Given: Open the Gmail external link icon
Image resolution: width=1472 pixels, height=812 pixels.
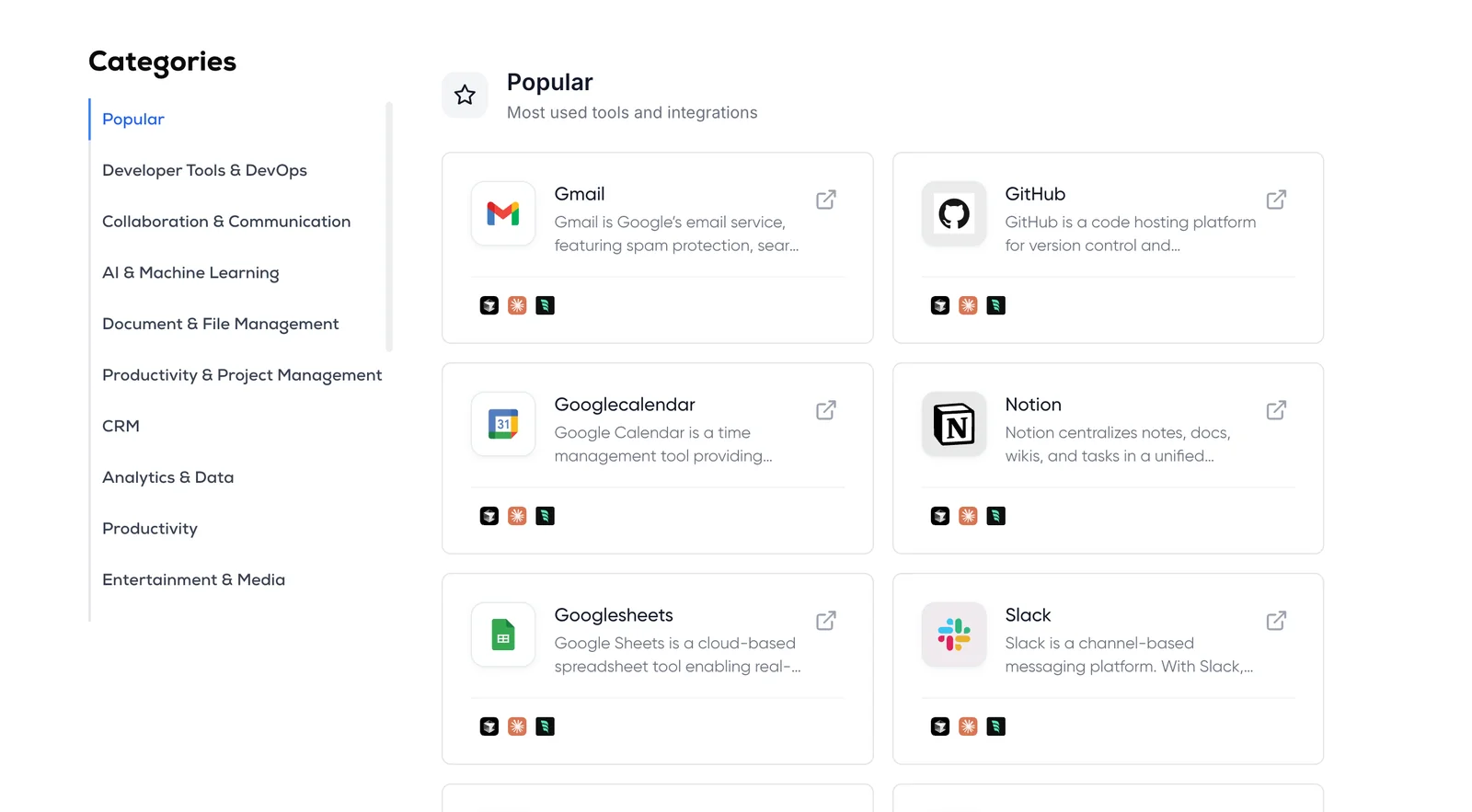Looking at the screenshot, I should [x=825, y=200].
